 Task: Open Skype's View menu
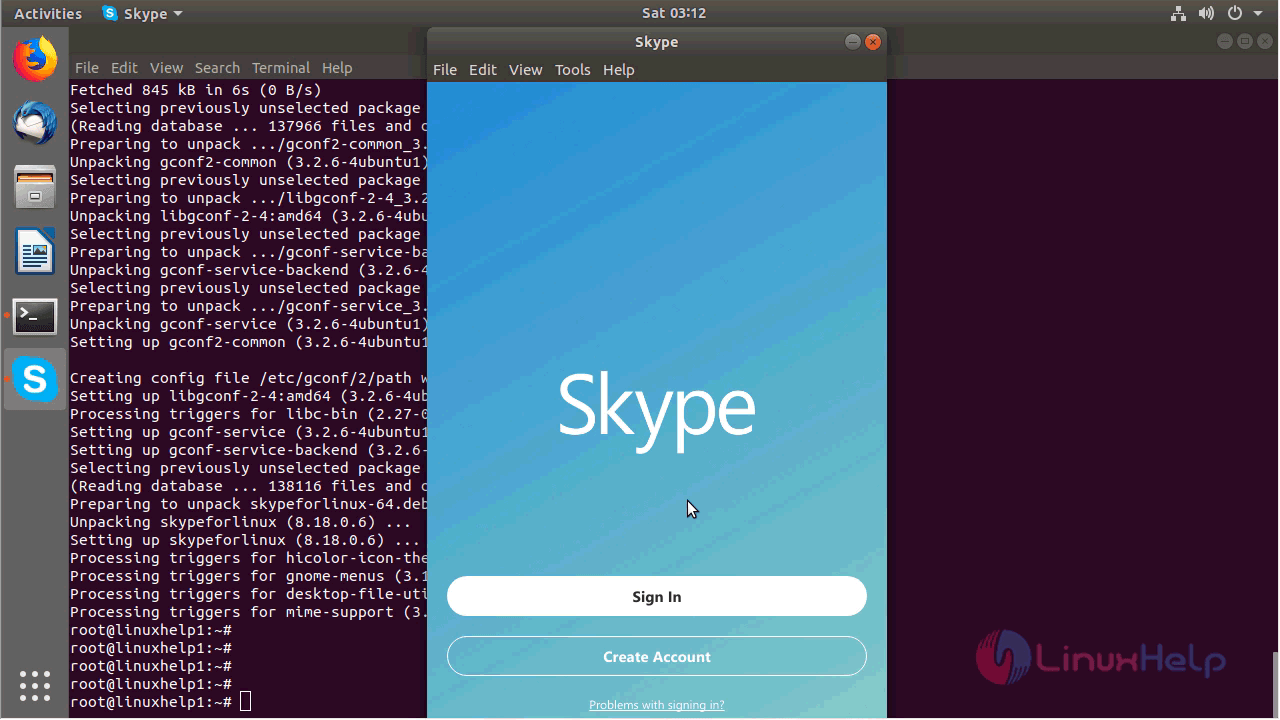coord(525,70)
